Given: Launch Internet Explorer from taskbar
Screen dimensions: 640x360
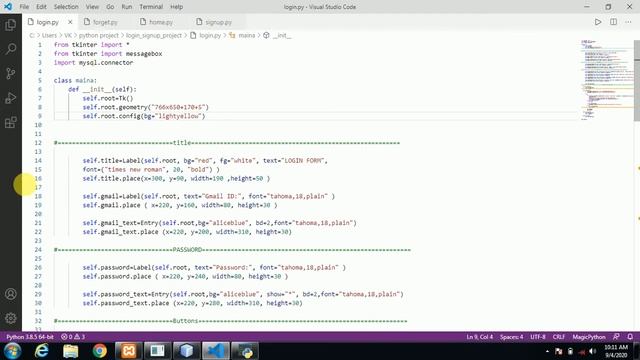Looking at the screenshot, I should (41, 351).
